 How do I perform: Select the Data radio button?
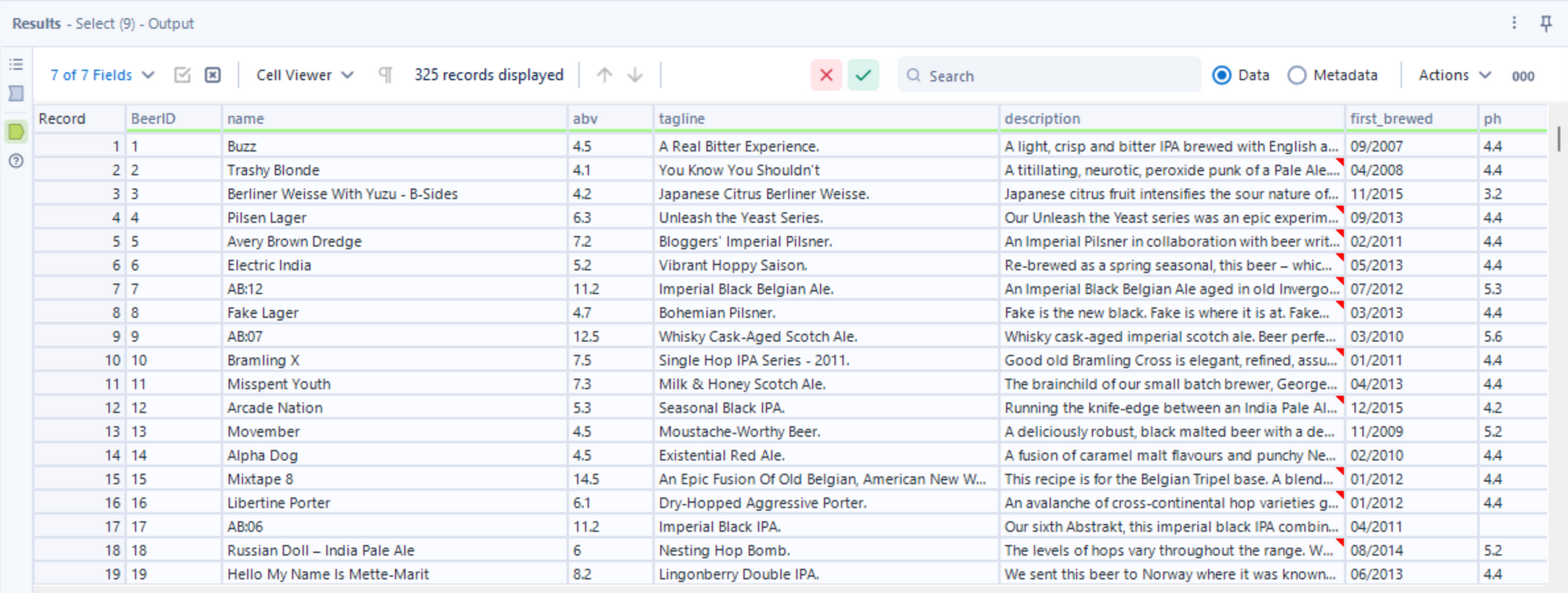tap(1221, 75)
